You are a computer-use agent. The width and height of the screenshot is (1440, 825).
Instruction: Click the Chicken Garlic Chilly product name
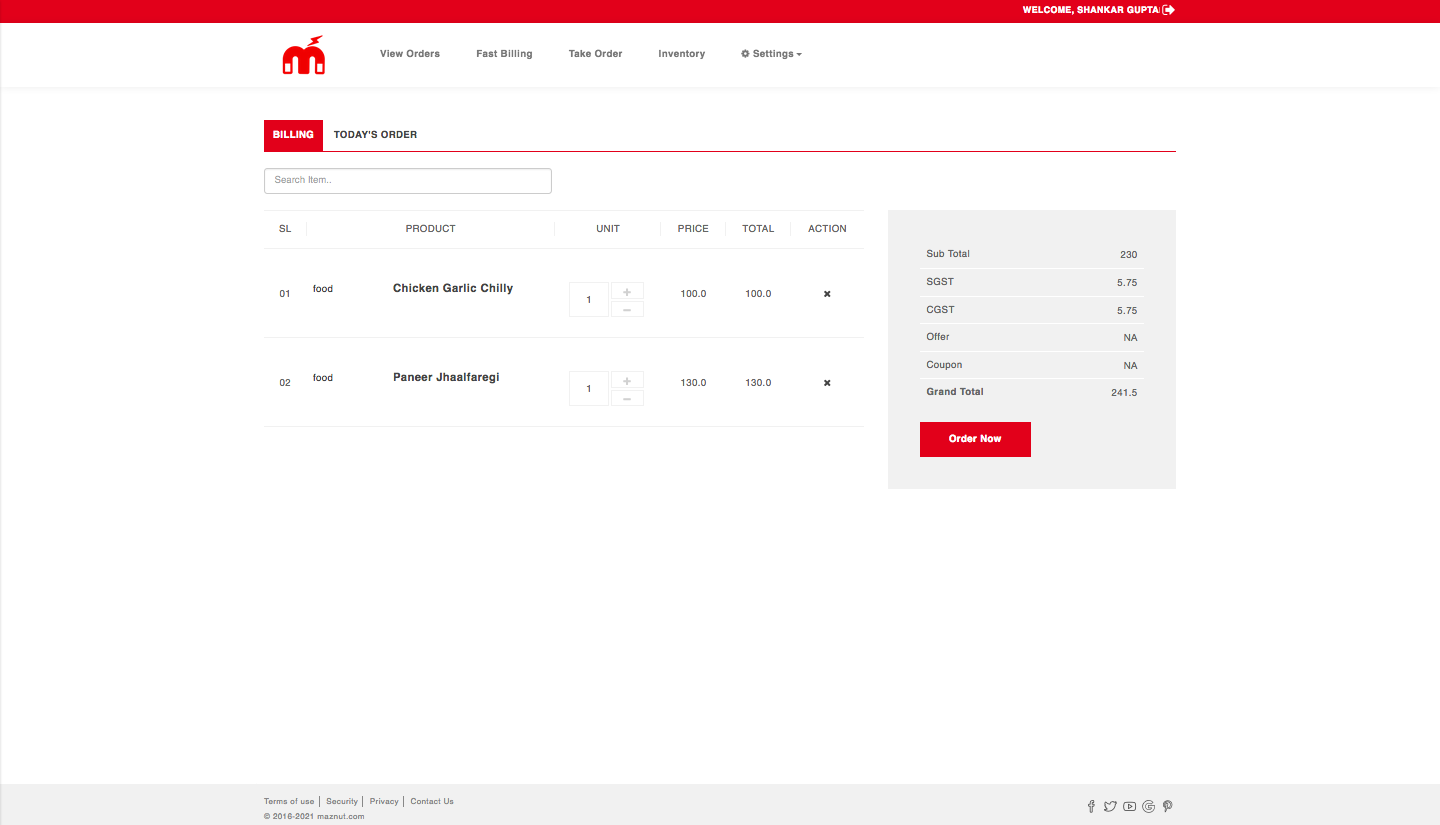coord(453,288)
